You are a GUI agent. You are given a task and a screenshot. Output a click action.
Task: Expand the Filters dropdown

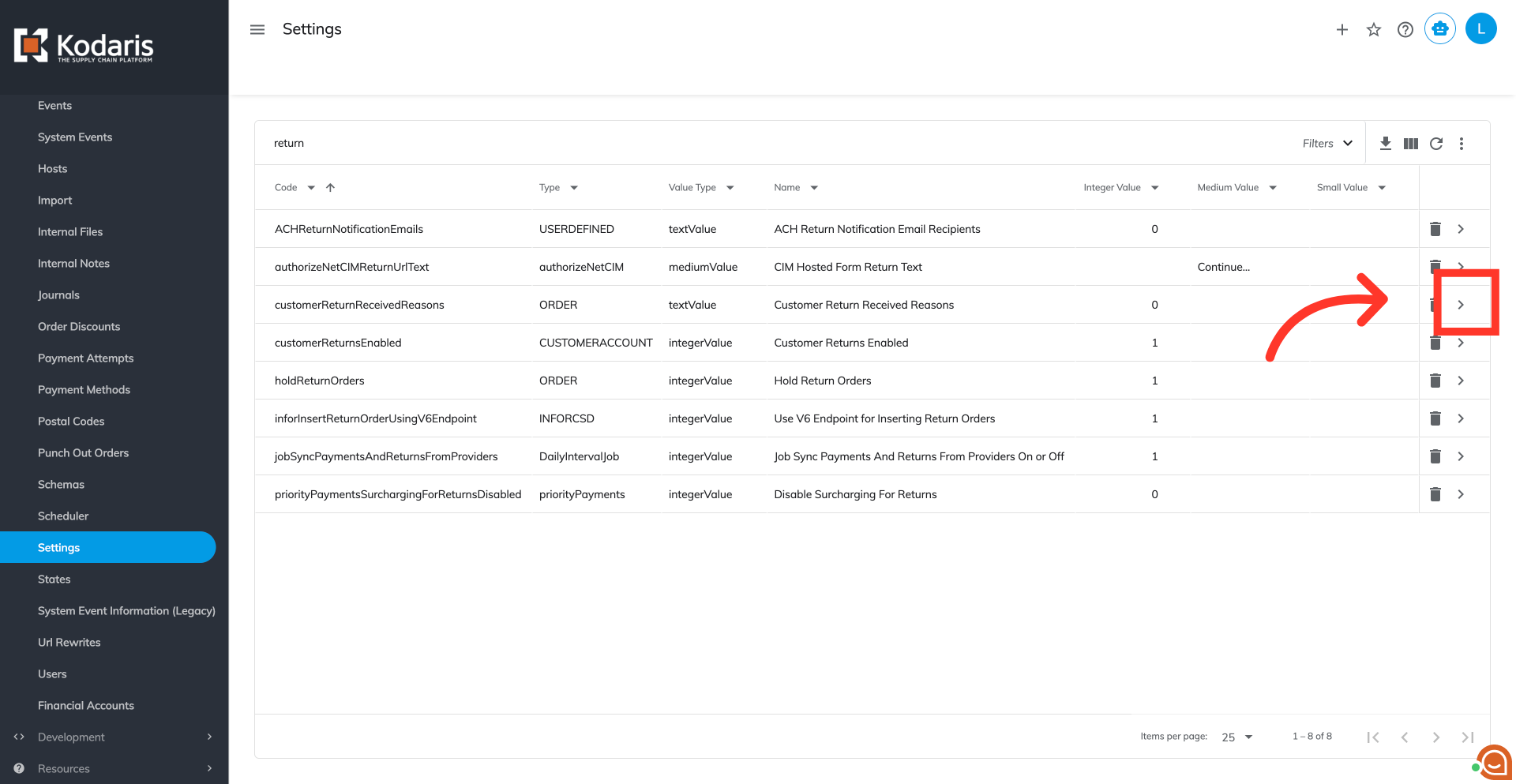pos(1327,143)
